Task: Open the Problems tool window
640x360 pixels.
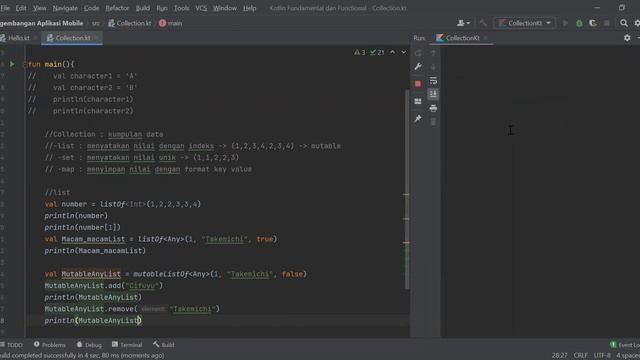Action: tap(50, 345)
